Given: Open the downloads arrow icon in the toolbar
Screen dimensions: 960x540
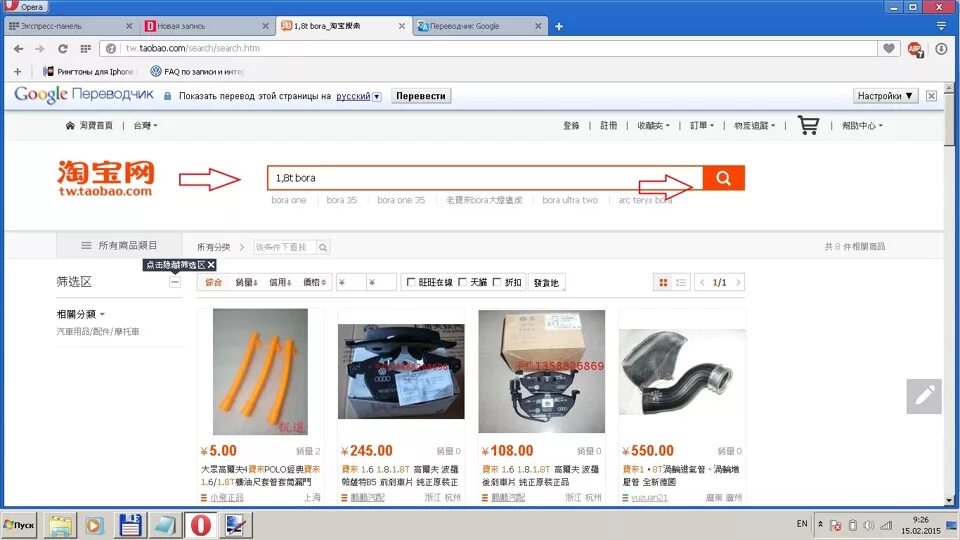Looking at the screenshot, I should point(941,48).
